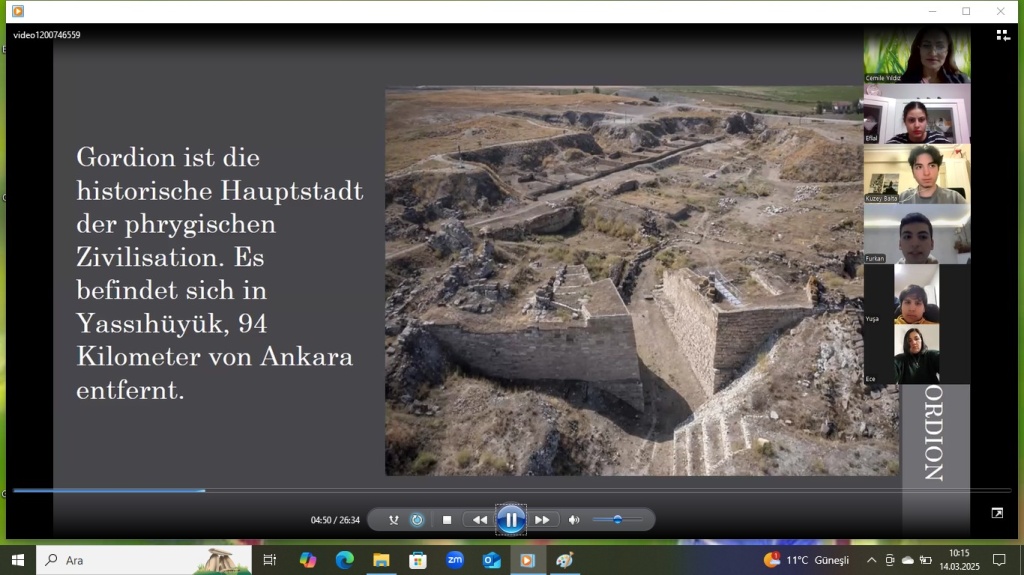This screenshot has width=1024, height=575.
Task: Mute the player volume
Action: coord(574,520)
